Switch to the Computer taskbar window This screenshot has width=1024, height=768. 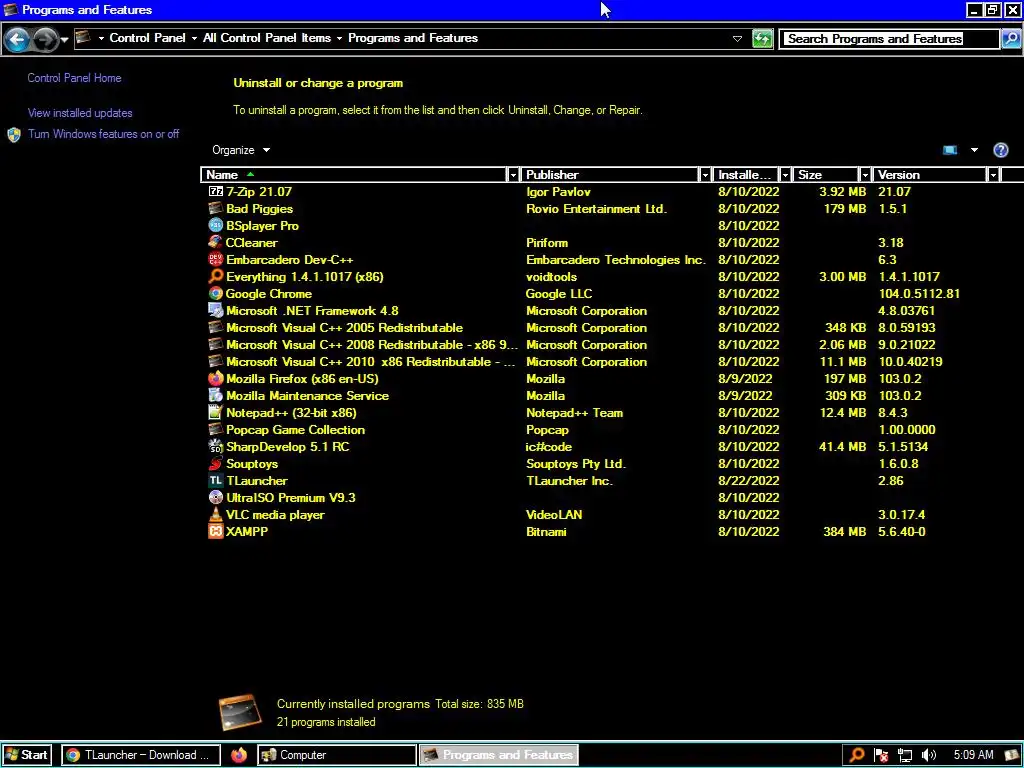click(337, 755)
